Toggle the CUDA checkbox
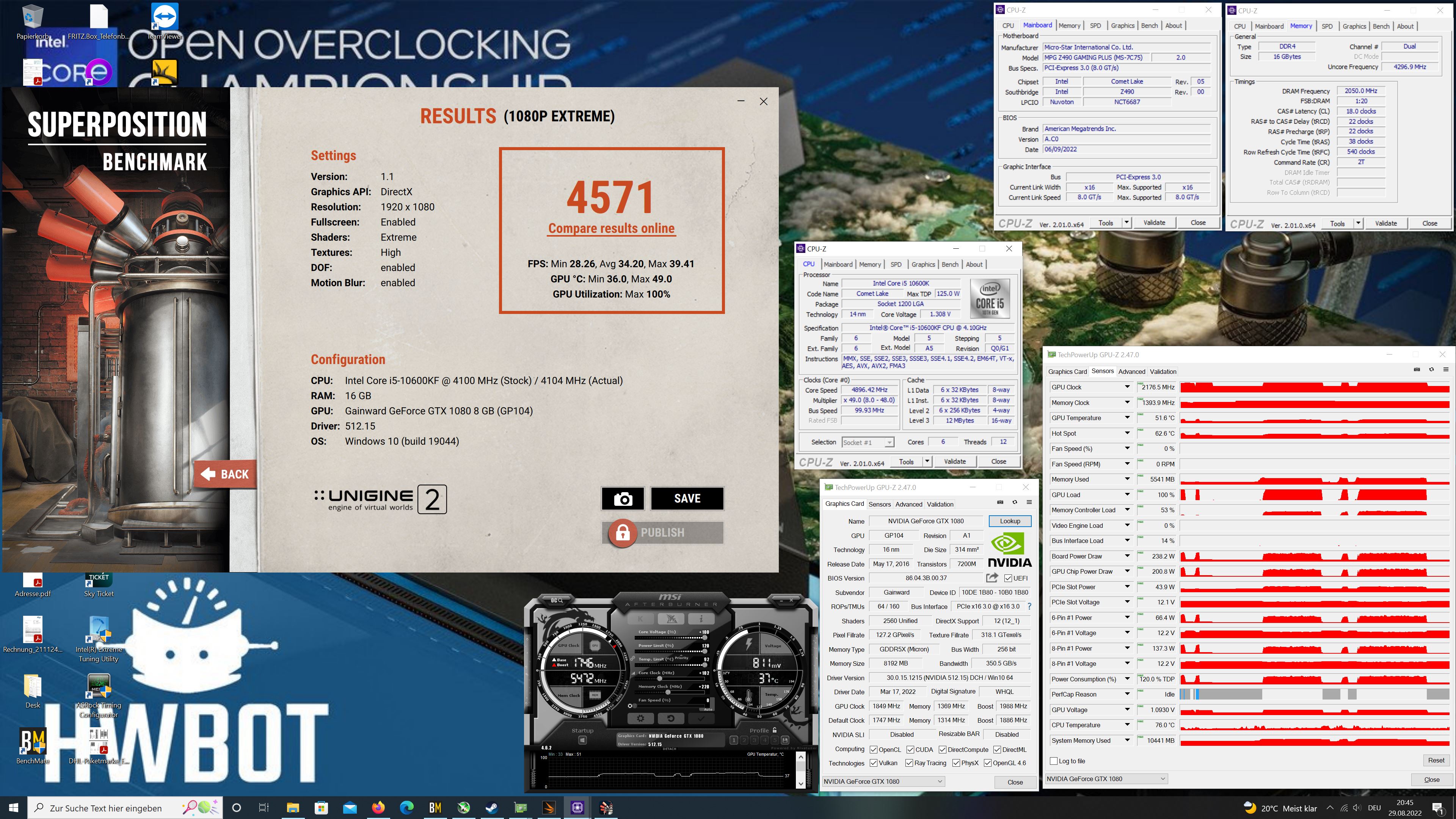 click(x=910, y=750)
